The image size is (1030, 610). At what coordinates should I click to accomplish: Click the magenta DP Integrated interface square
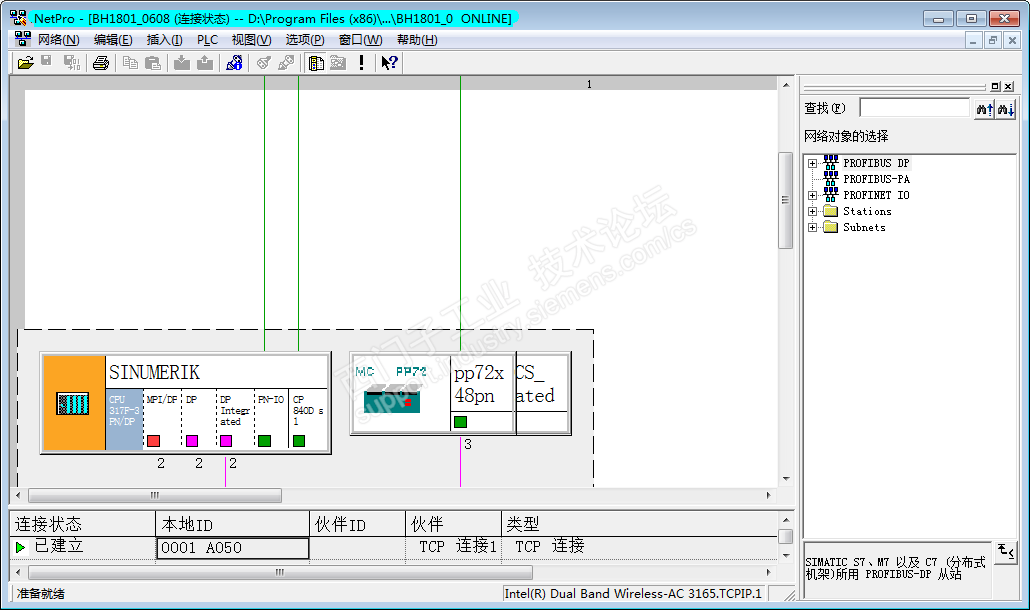[226, 441]
